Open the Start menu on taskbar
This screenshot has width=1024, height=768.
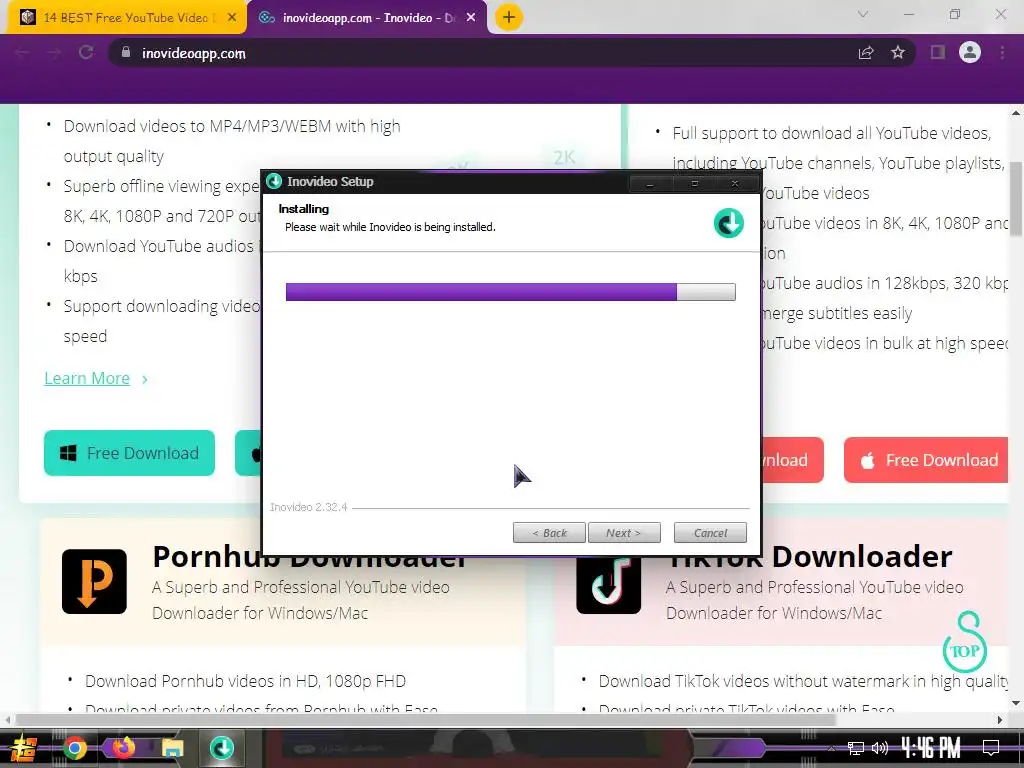tap(24, 748)
